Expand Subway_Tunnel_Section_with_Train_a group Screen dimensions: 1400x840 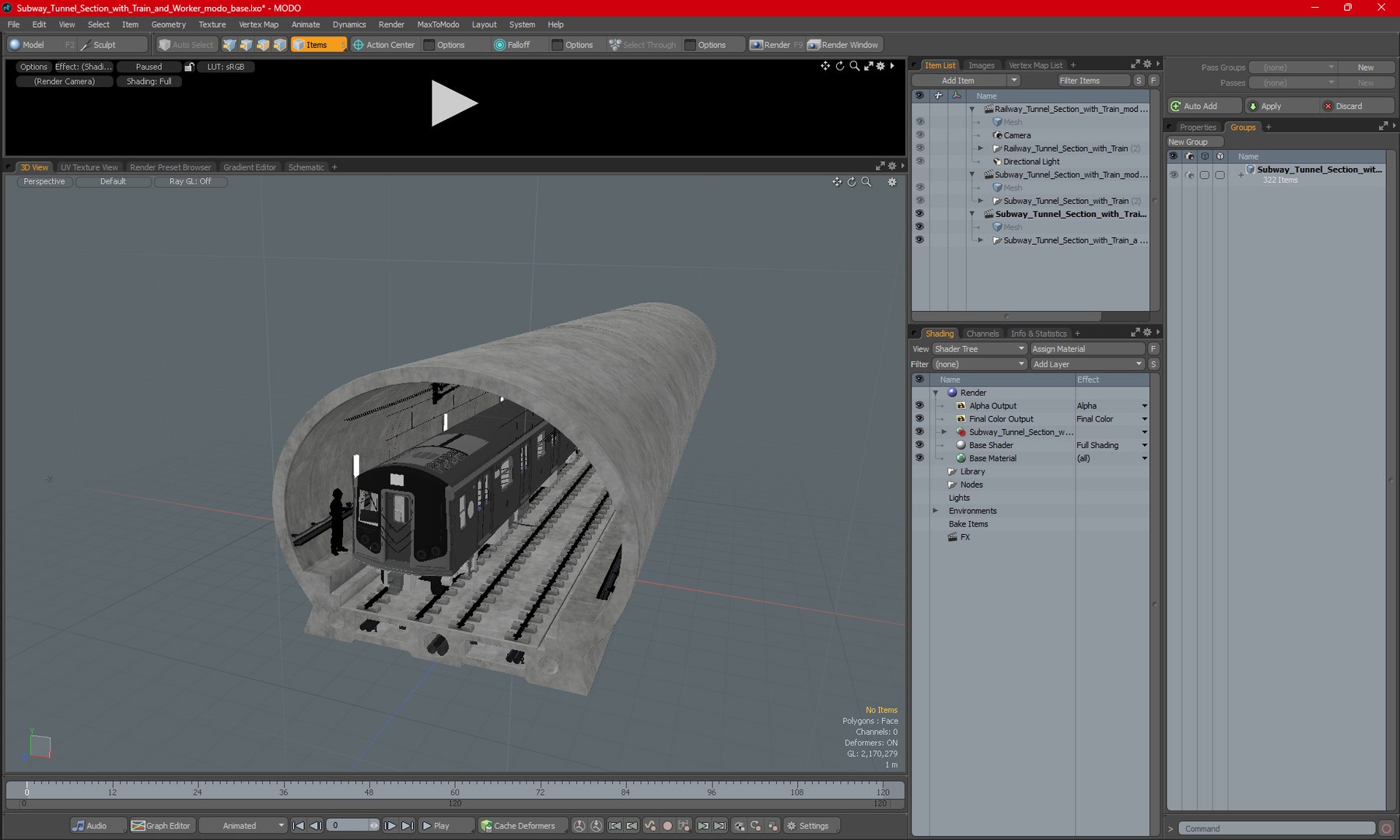tap(981, 241)
